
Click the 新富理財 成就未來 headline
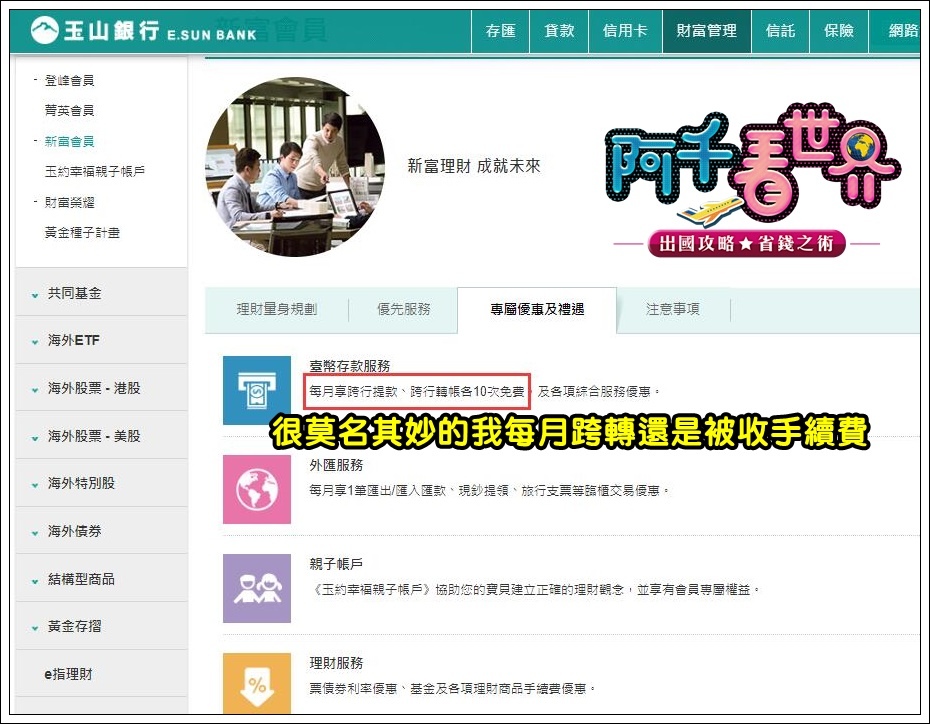474,166
